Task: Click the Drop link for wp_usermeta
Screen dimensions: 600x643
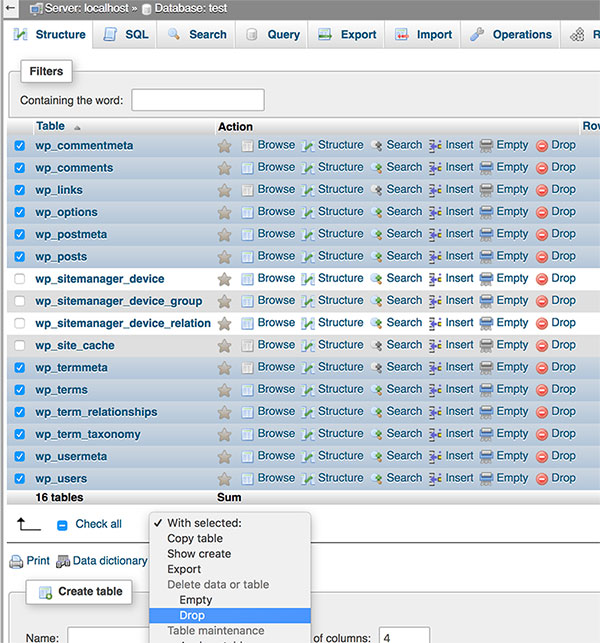Action: (563, 456)
